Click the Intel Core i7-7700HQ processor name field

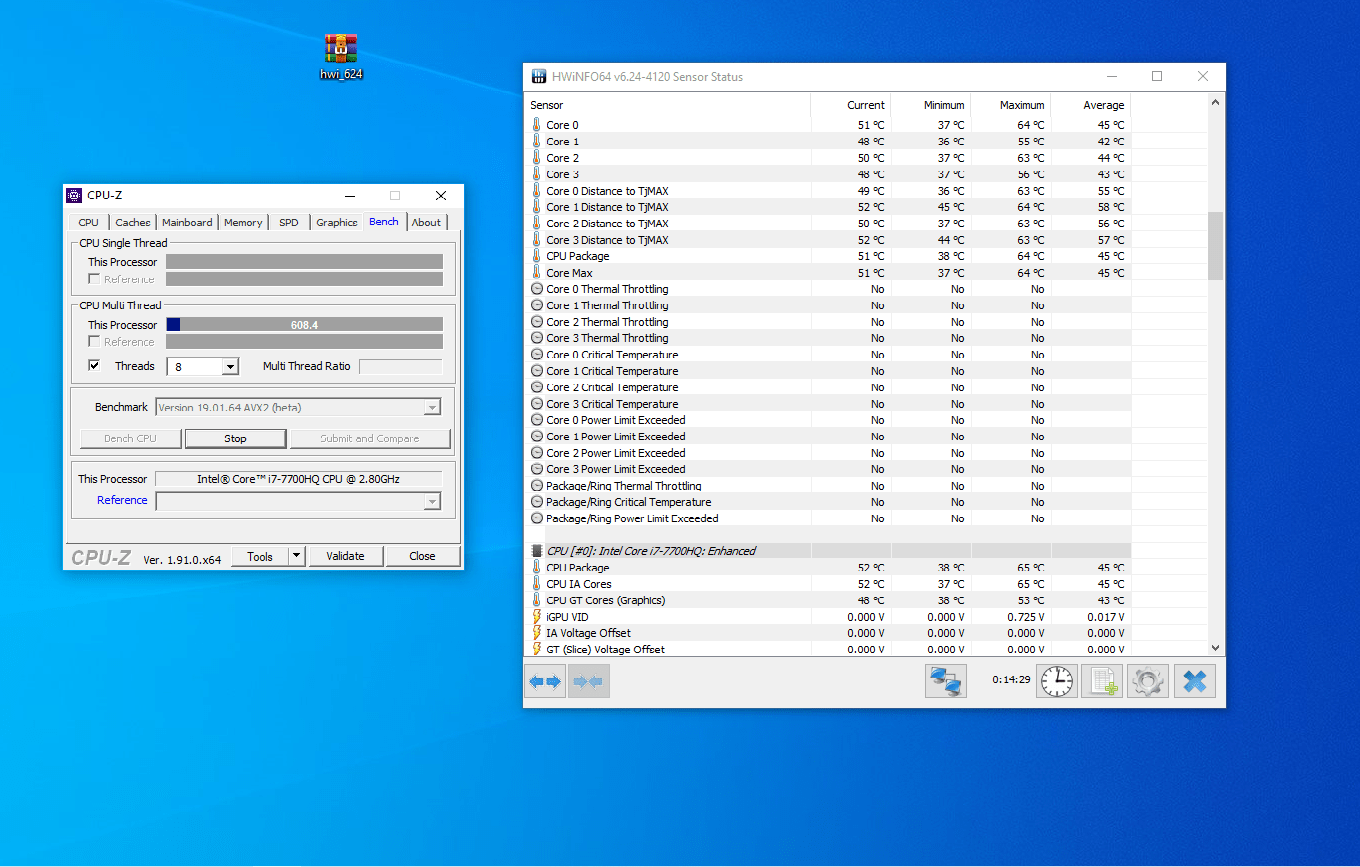[298, 479]
